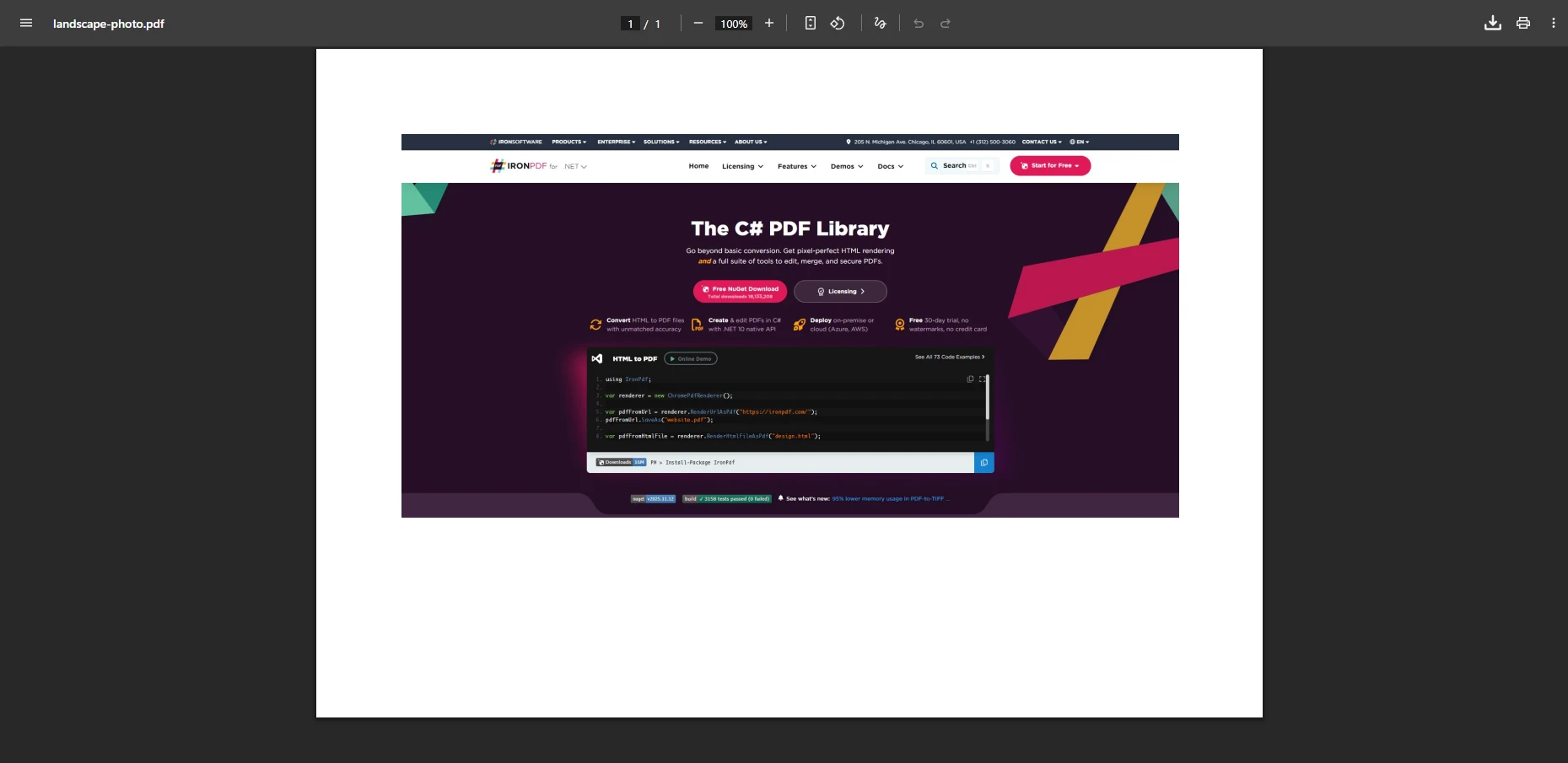Image resolution: width=1568 pixels, height=763 pixels.
Task: Open the three-dot more options menu
Action: click(1554, 23)
